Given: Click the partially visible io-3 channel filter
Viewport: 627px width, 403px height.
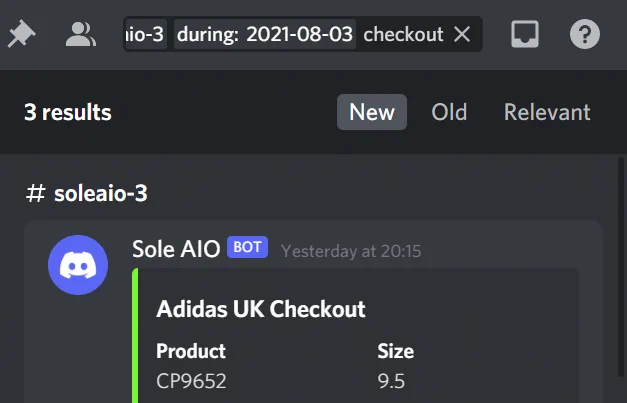Looking at the screenshot, I should [146, 34].
